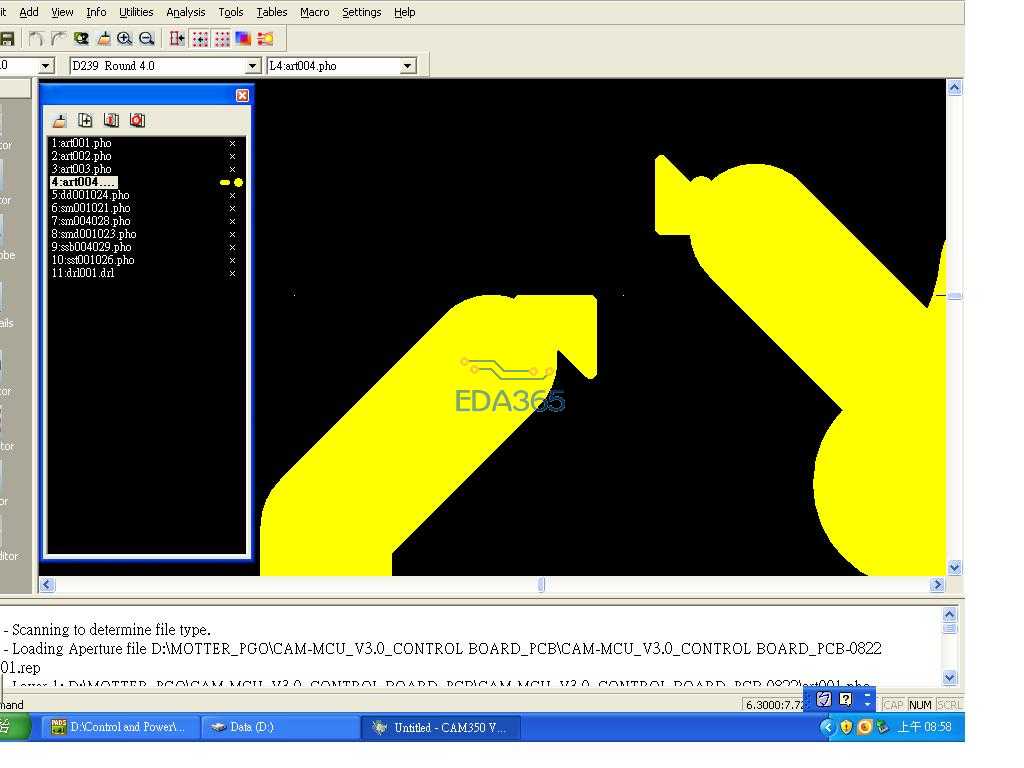Open the View menu

tap(62, 12)
